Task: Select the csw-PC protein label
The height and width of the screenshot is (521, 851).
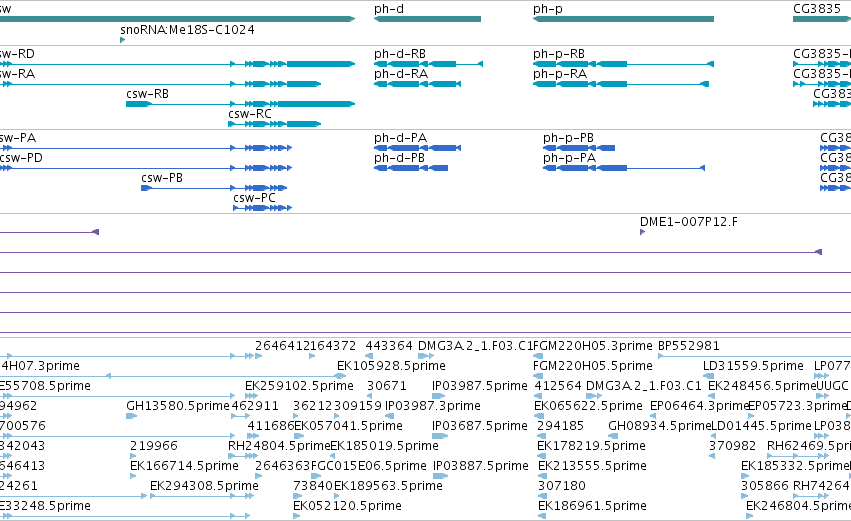Action: [254, 198]
